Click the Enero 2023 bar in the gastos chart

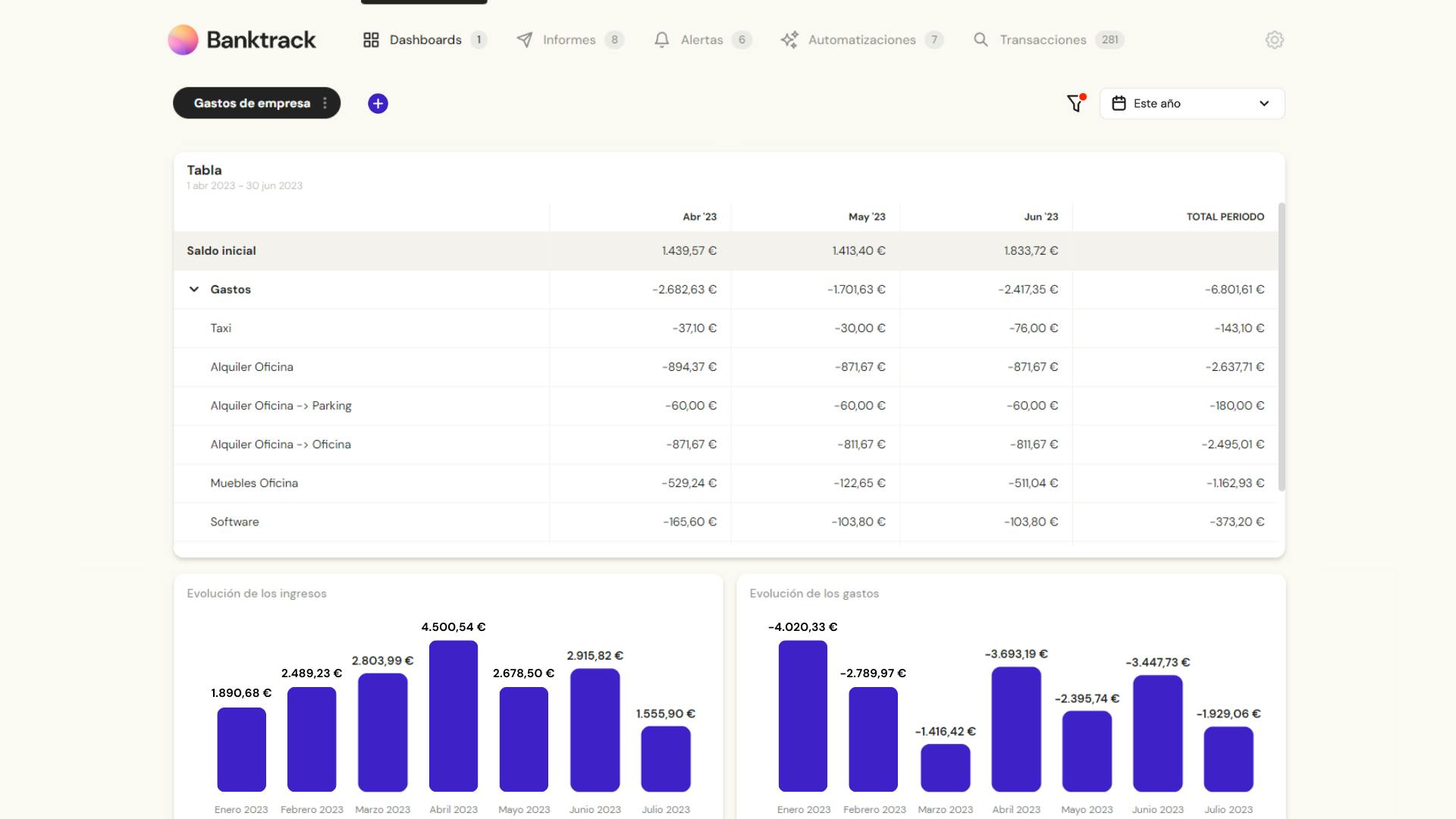(802, 716)
